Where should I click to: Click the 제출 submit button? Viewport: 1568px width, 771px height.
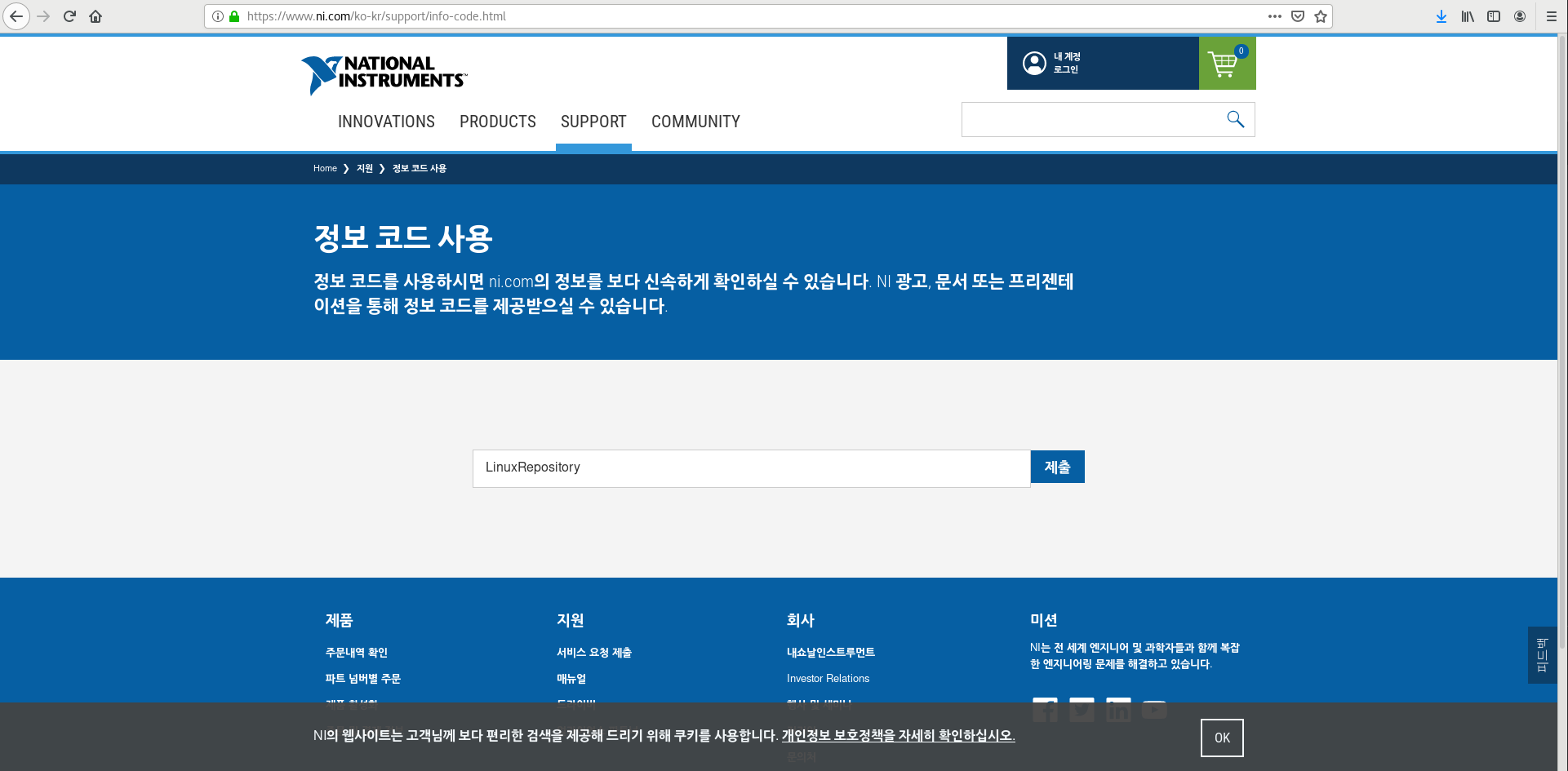1058,467
